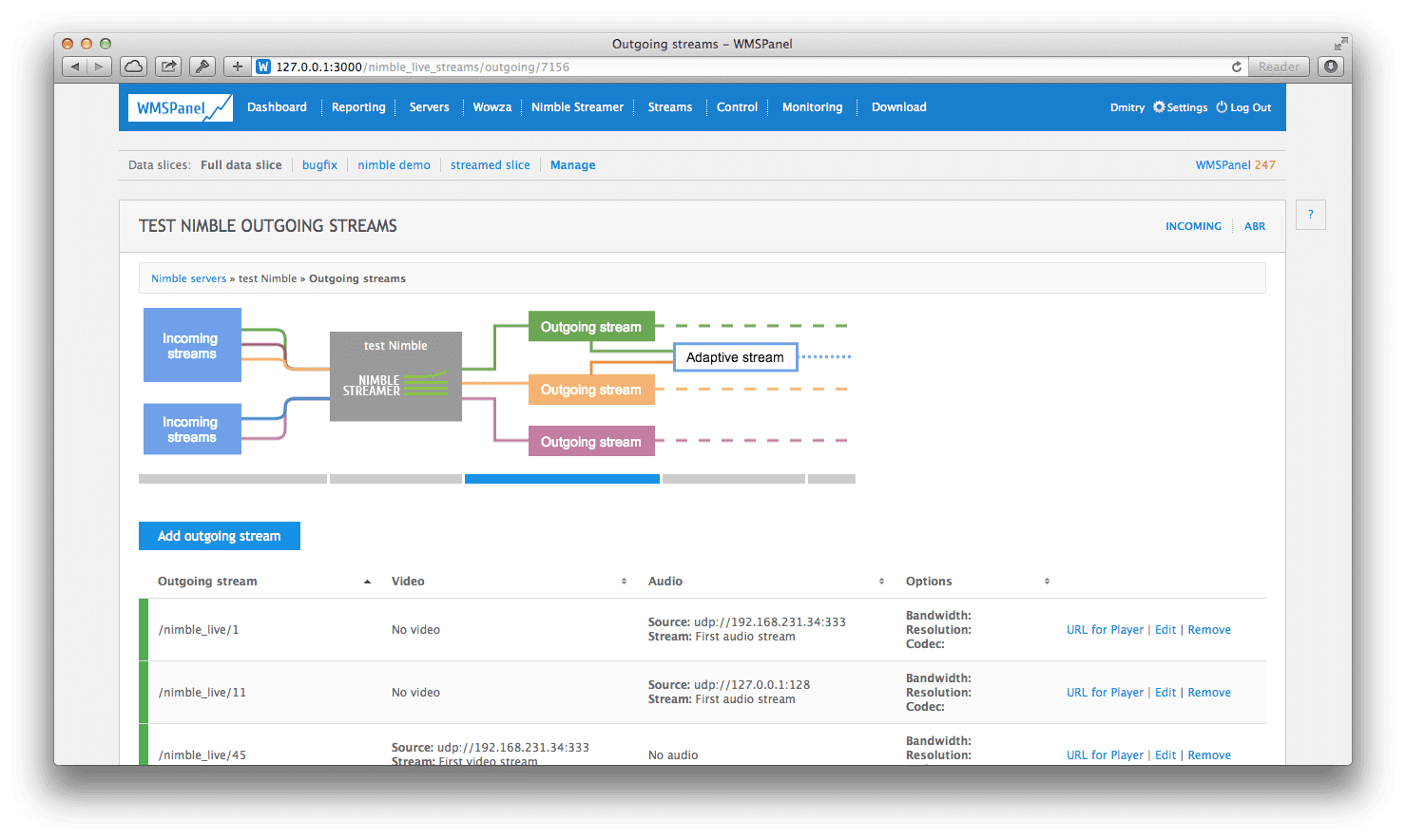Open the iCloud tabs cloud icon
This screenshot has width=1406, height=840.
coord(134,67)
